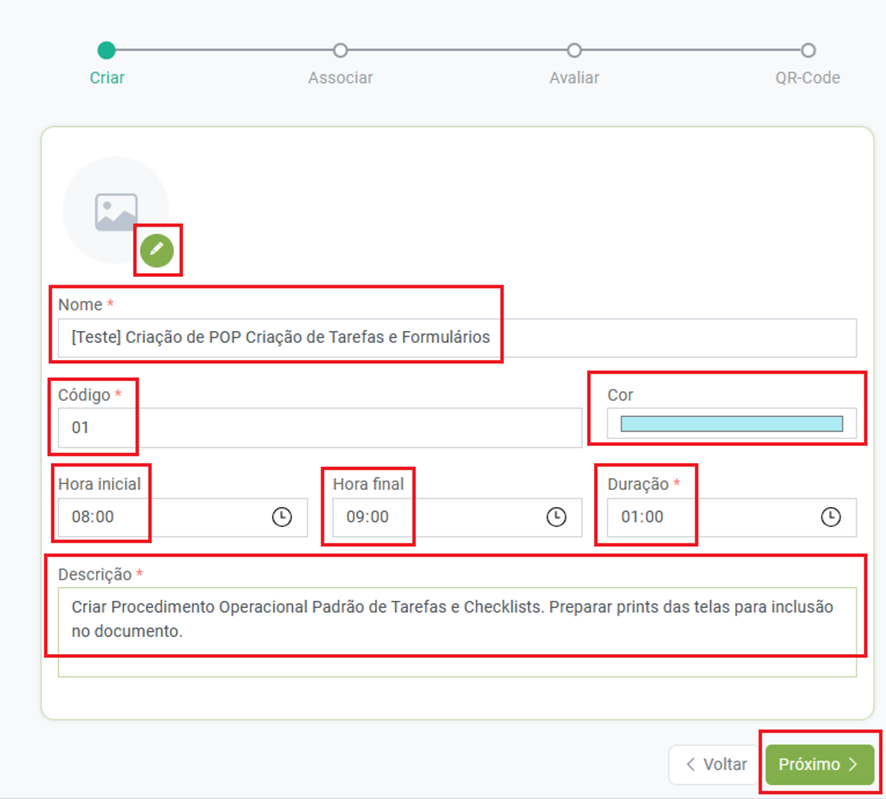Open the Cor light blue color swatch
This screenshot has height=799, width=886.
731,424
